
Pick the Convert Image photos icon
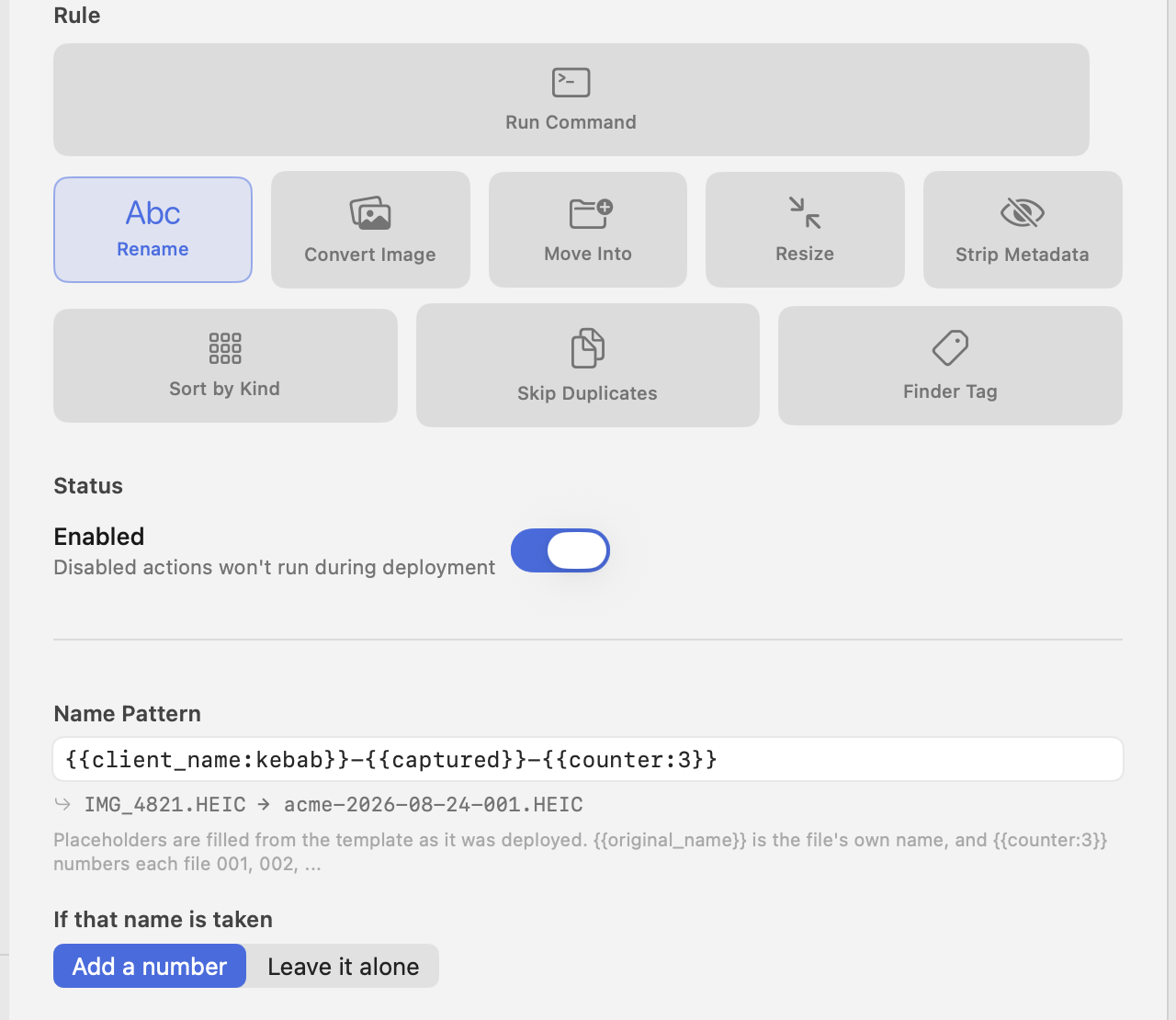pos(370,213)
